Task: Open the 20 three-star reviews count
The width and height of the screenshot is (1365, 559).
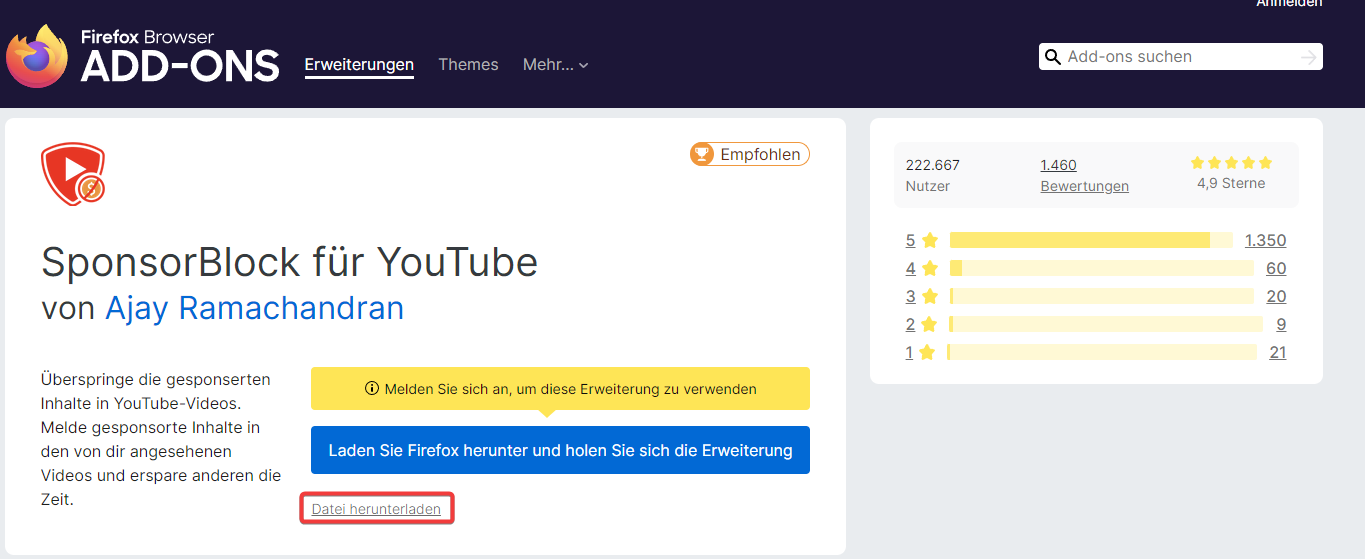Action: click(x=1276, y=296)
